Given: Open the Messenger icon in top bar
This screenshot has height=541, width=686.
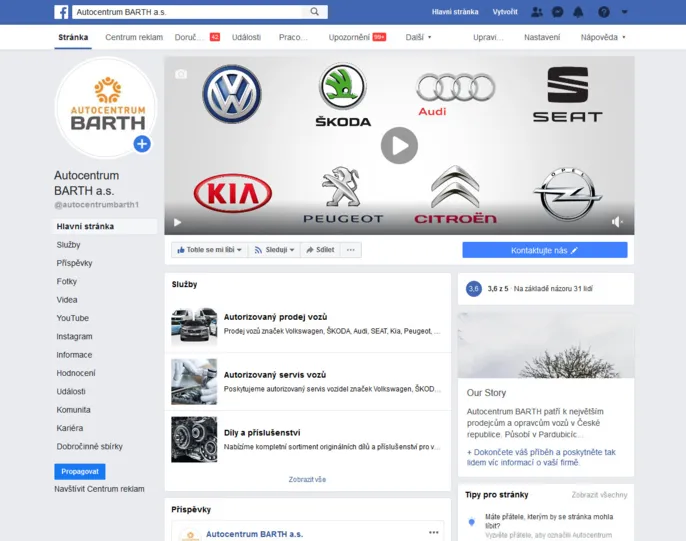Looking at the screenshot, I should click(557, 12).
